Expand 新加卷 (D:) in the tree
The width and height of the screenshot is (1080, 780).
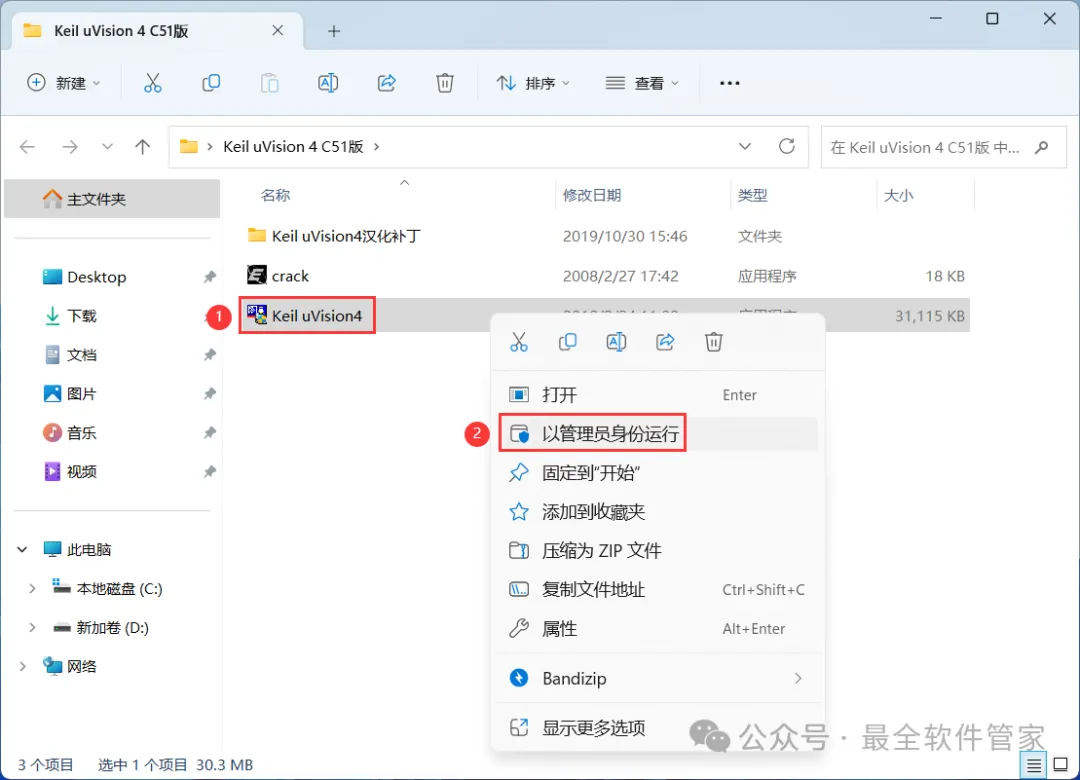[x=32, y=628]
